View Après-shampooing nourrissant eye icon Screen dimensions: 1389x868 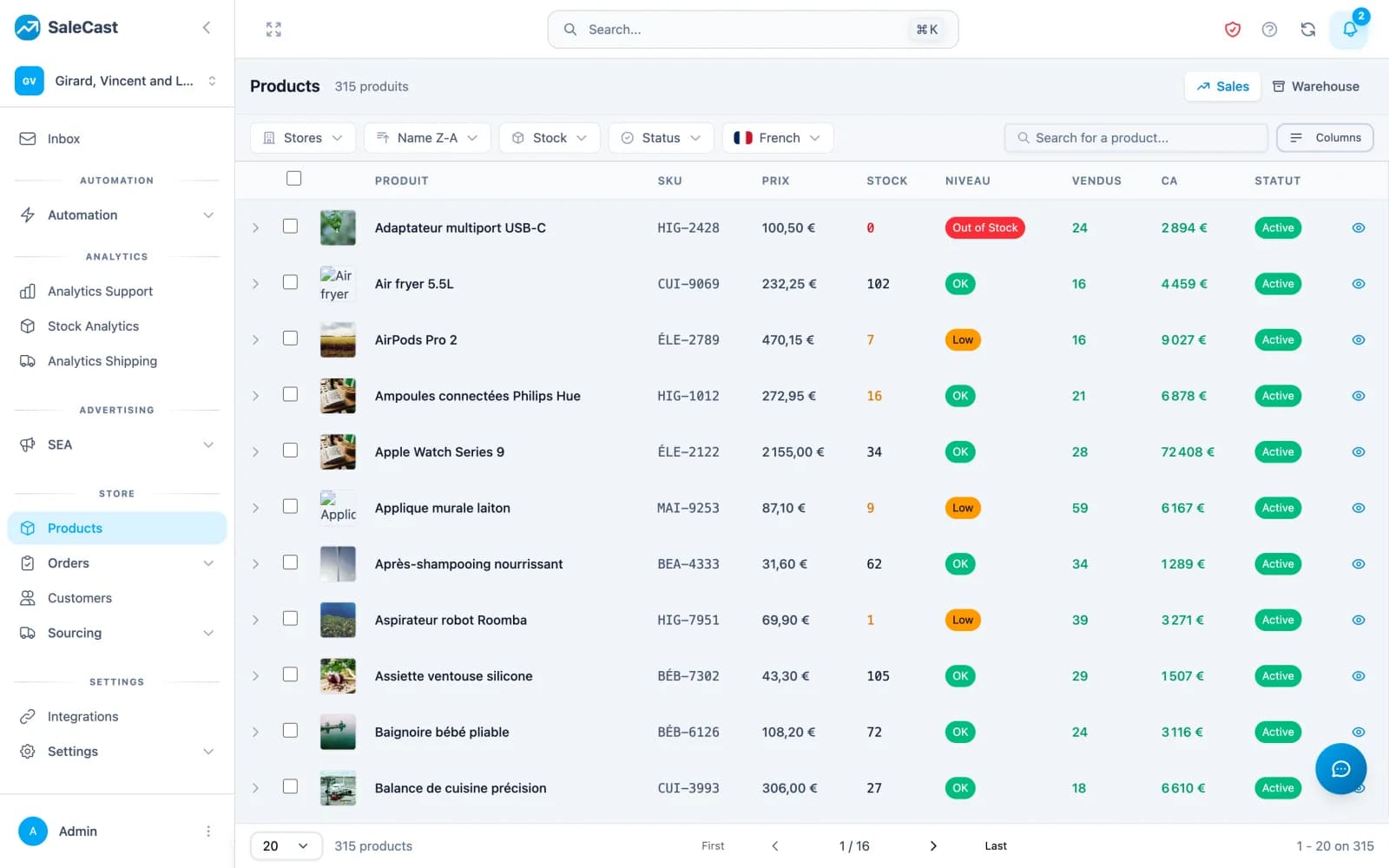[1359, 564]
